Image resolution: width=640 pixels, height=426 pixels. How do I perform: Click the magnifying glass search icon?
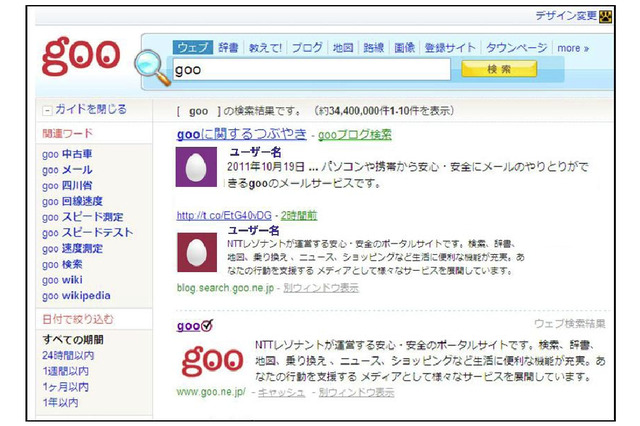point(152,67)
